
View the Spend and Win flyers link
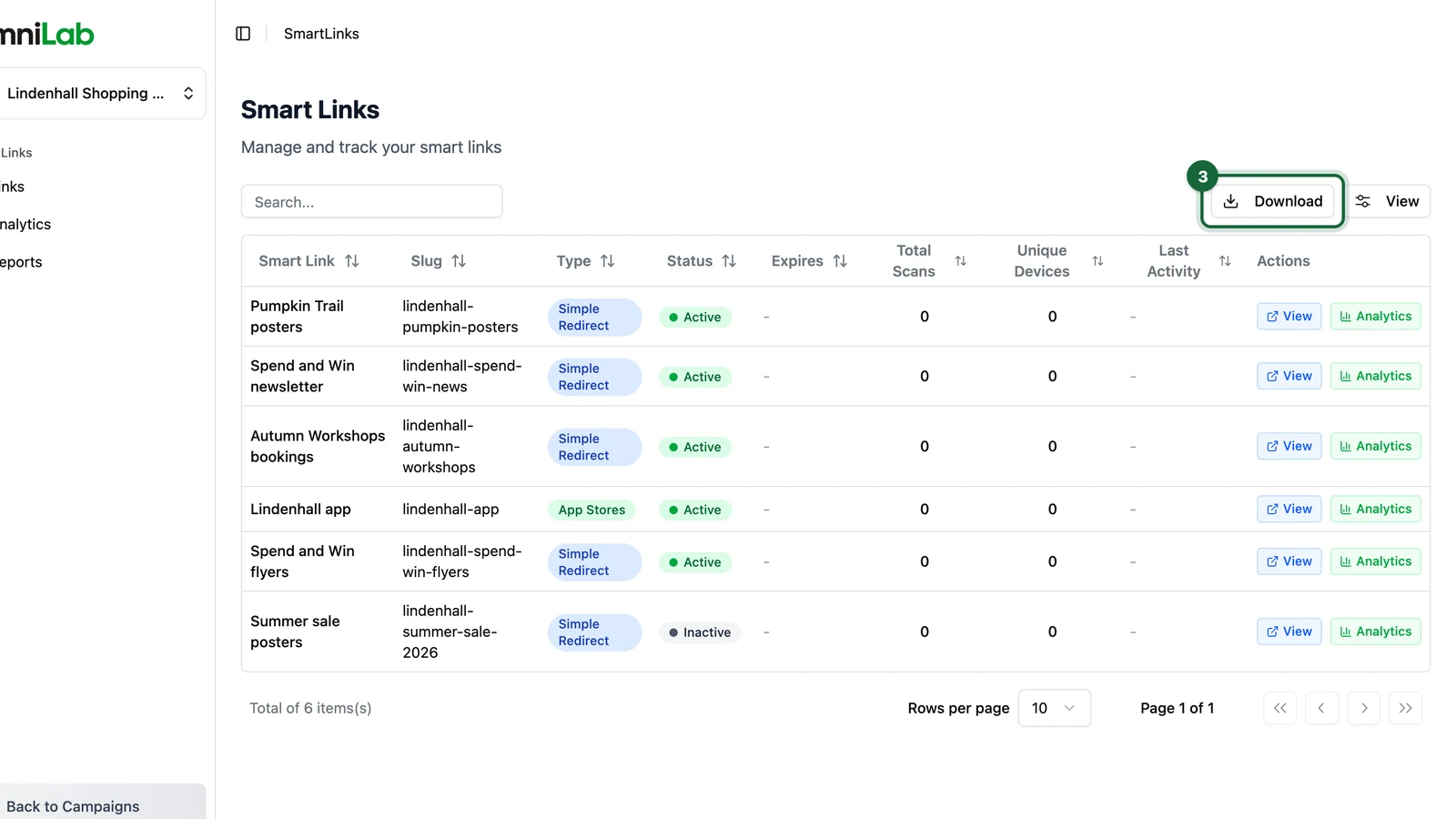1289,561
